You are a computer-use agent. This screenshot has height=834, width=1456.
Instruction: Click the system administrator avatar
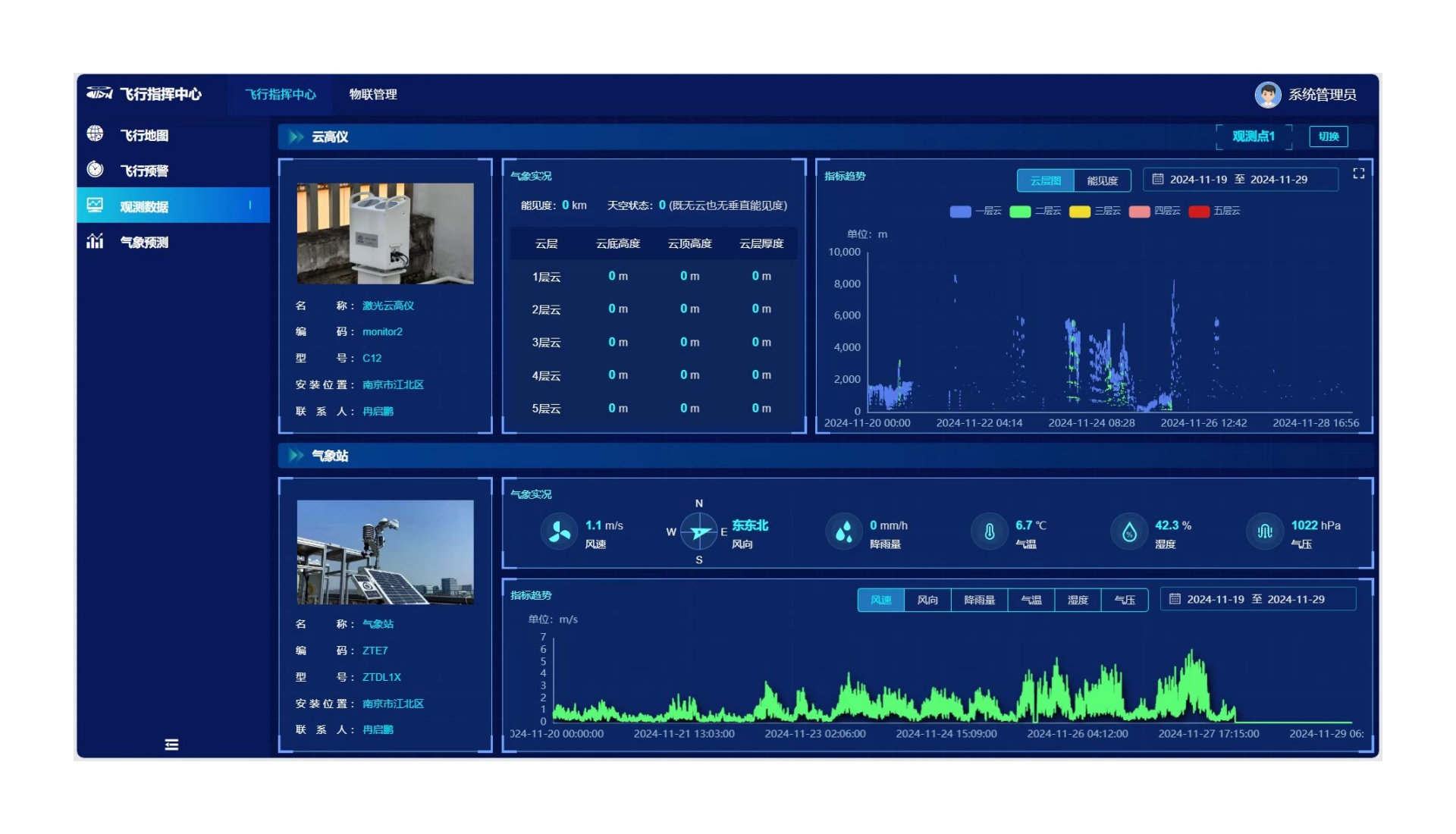pos(1267,95)
